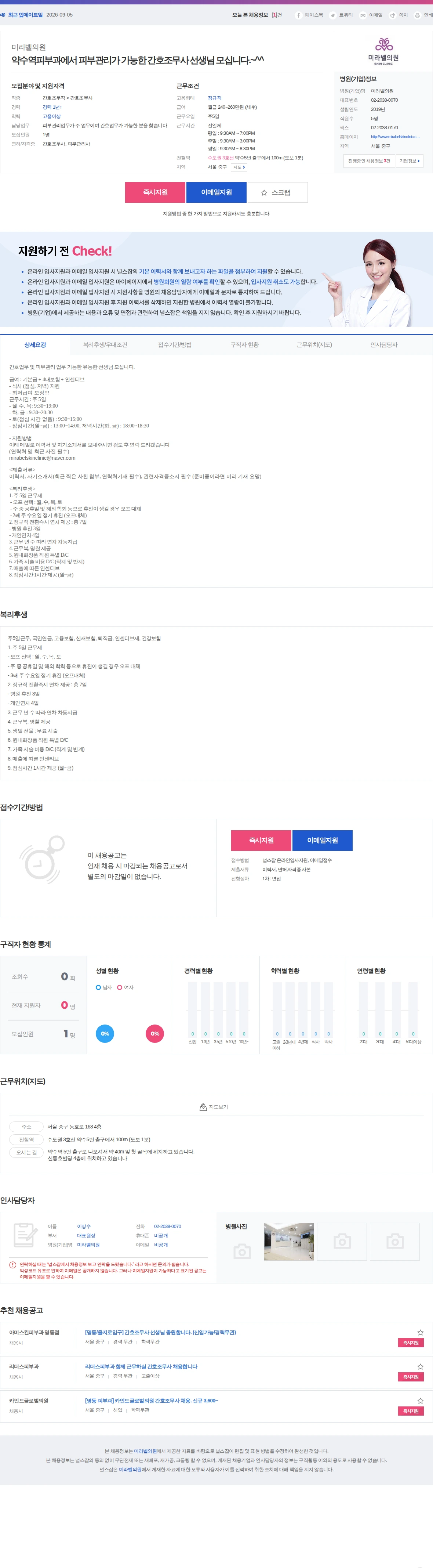
Task: Click third empty photo placeholder
Action: pos(395,1241)
